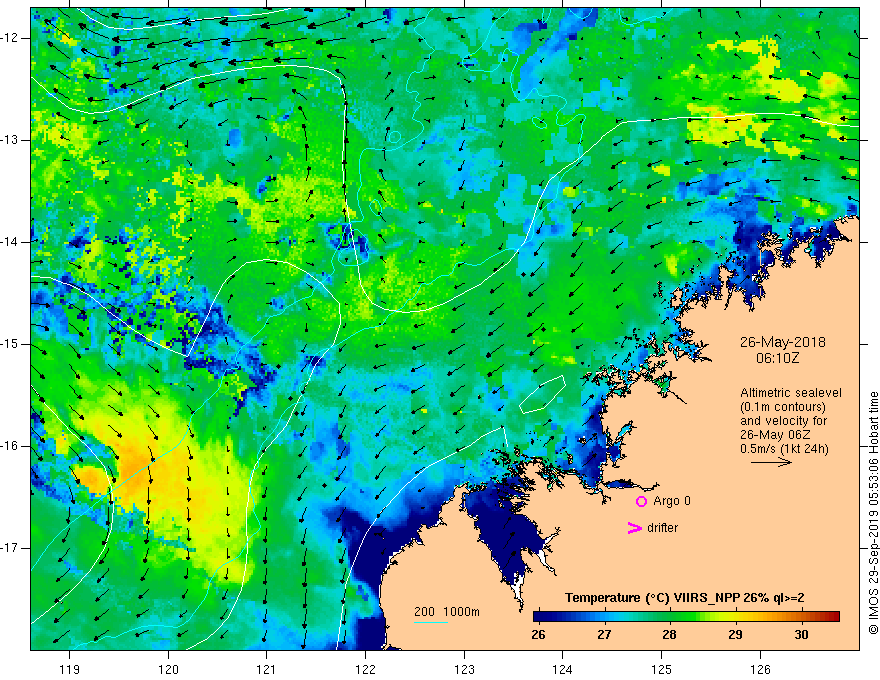
Task: Click the 'Altimetric sealevel' legend text
Action: tap(791, 393)
